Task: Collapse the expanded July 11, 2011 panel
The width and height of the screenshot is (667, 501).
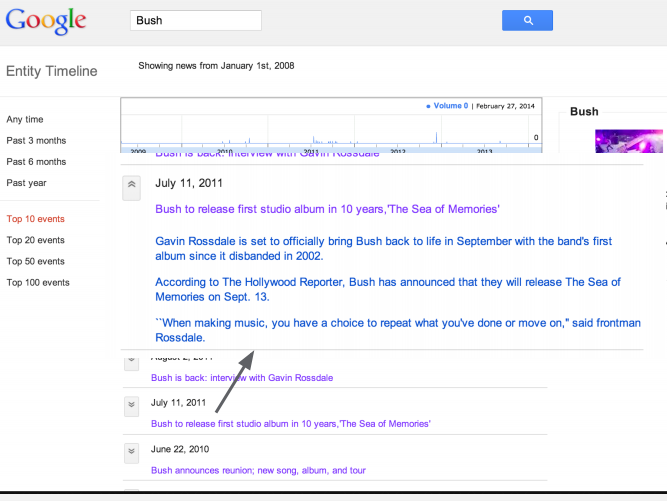Action: (131, 188)
